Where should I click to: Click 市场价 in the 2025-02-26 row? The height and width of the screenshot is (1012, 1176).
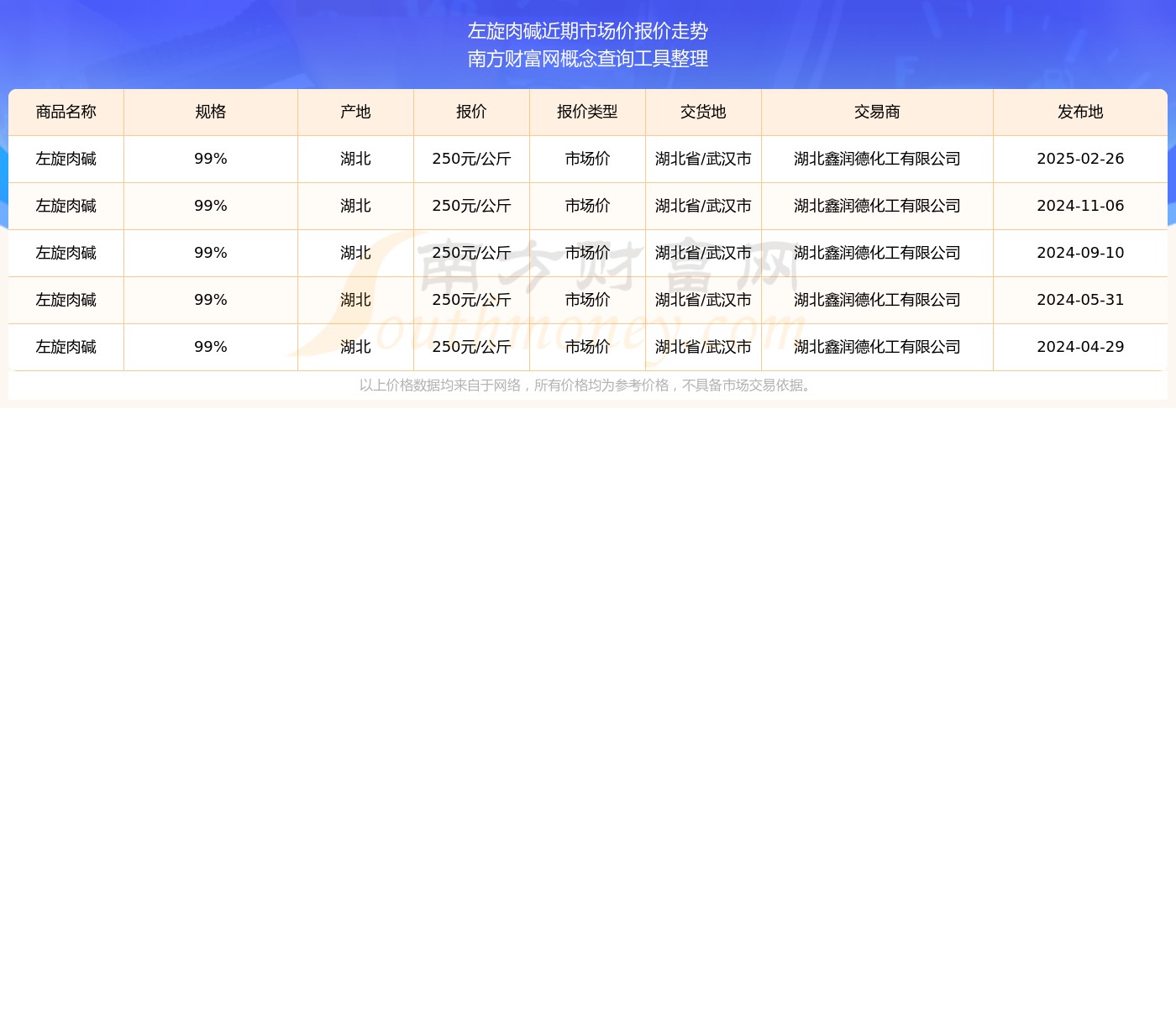[x=588, y=159]
